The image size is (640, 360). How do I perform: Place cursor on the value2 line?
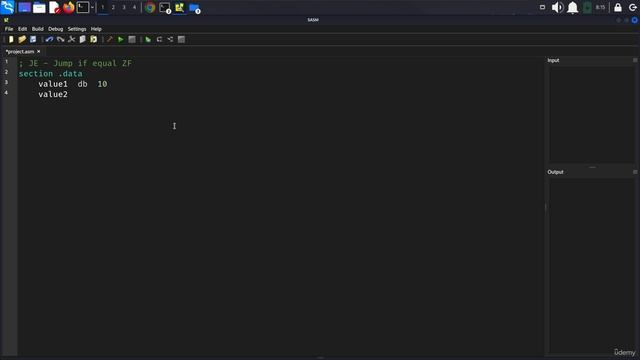point(53,94)
